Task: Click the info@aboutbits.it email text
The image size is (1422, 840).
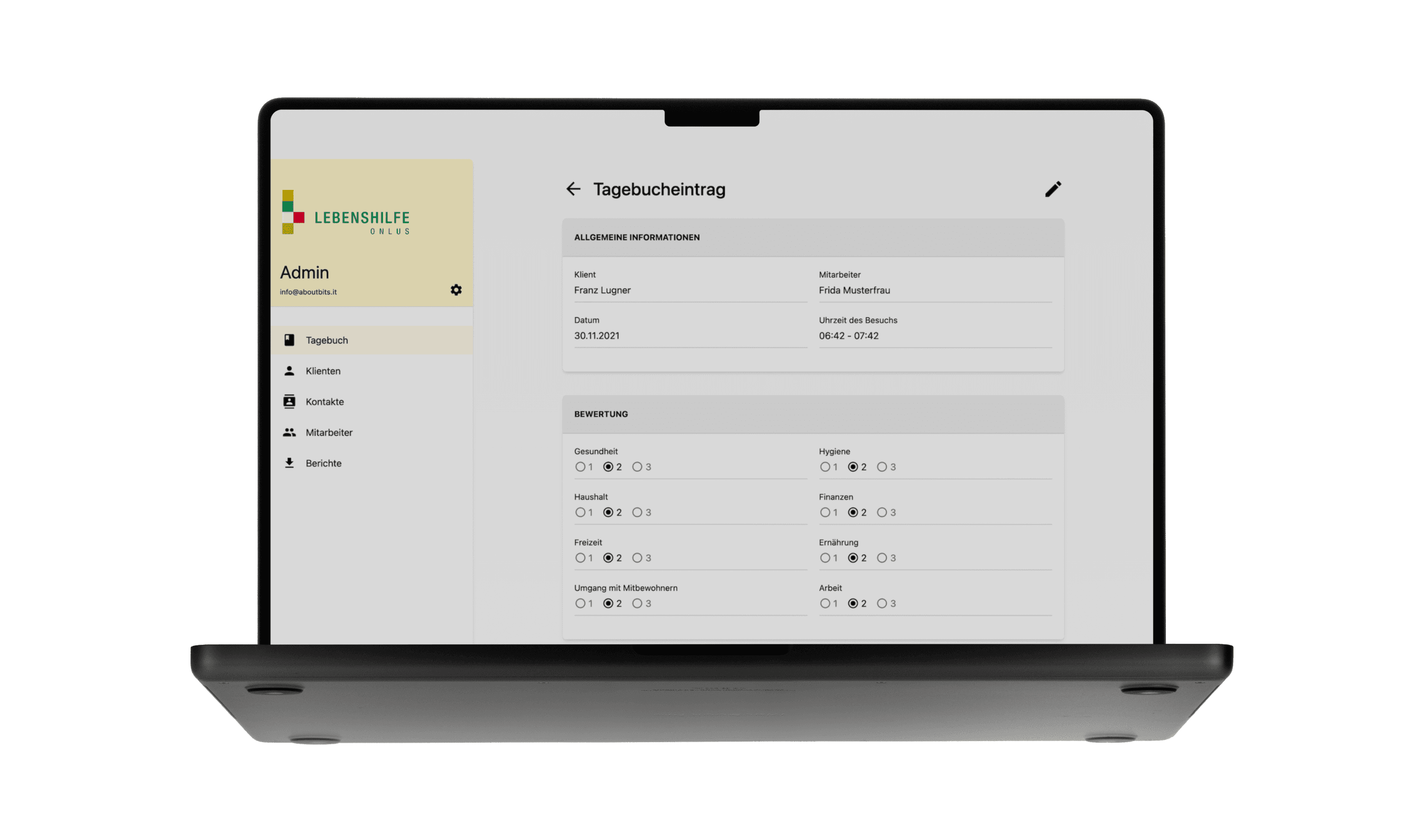Action: pyautogui.click(x=308, y=292)
